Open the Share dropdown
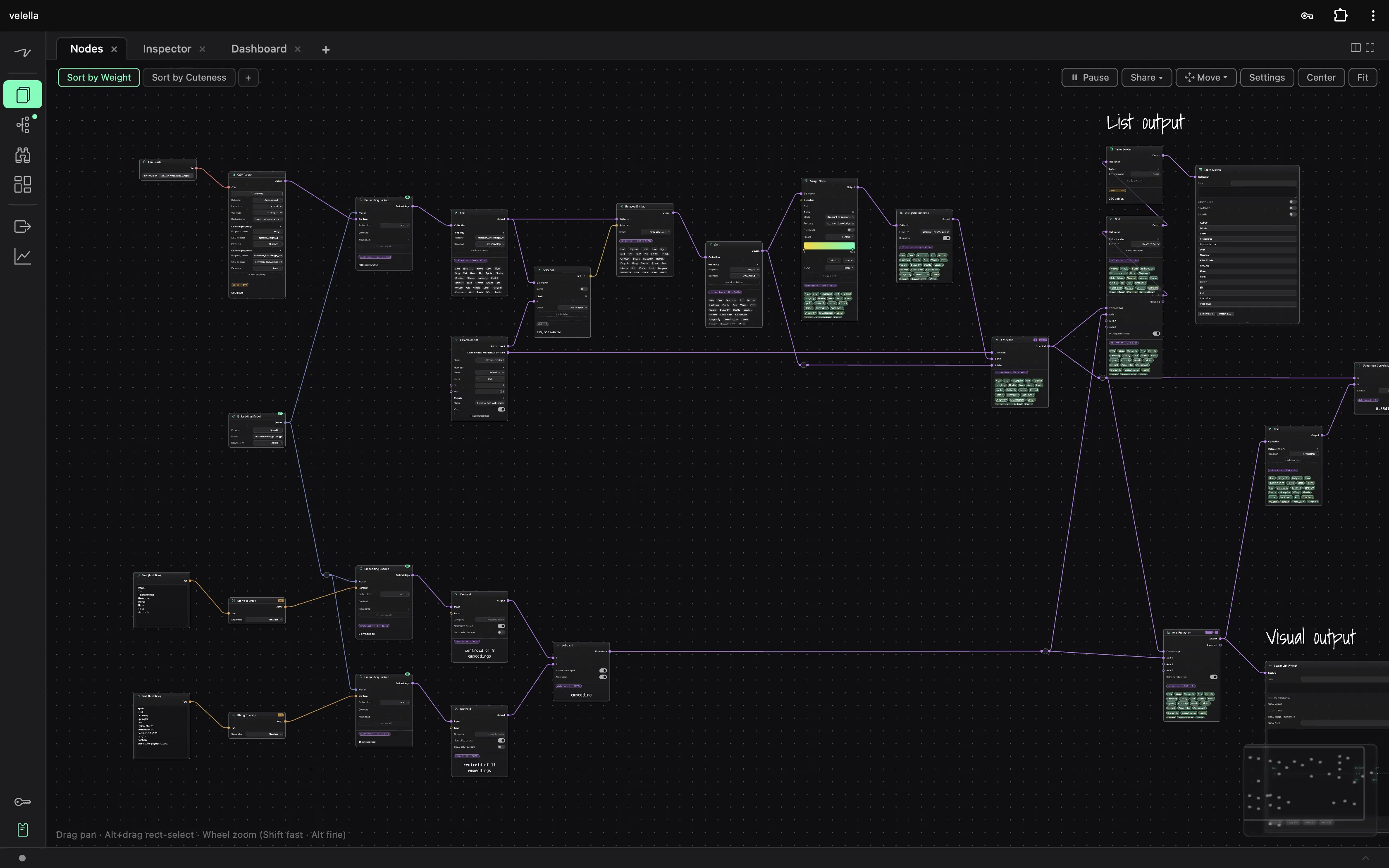 (x=1146, y=78)
